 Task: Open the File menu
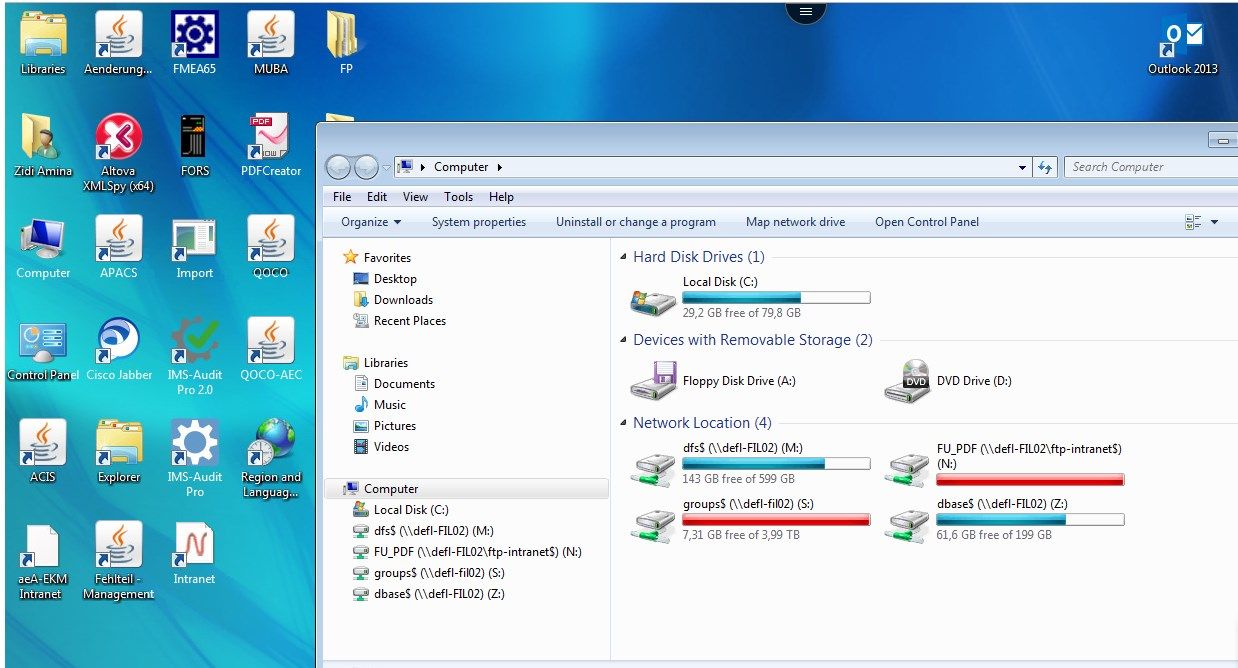[342, 197]
